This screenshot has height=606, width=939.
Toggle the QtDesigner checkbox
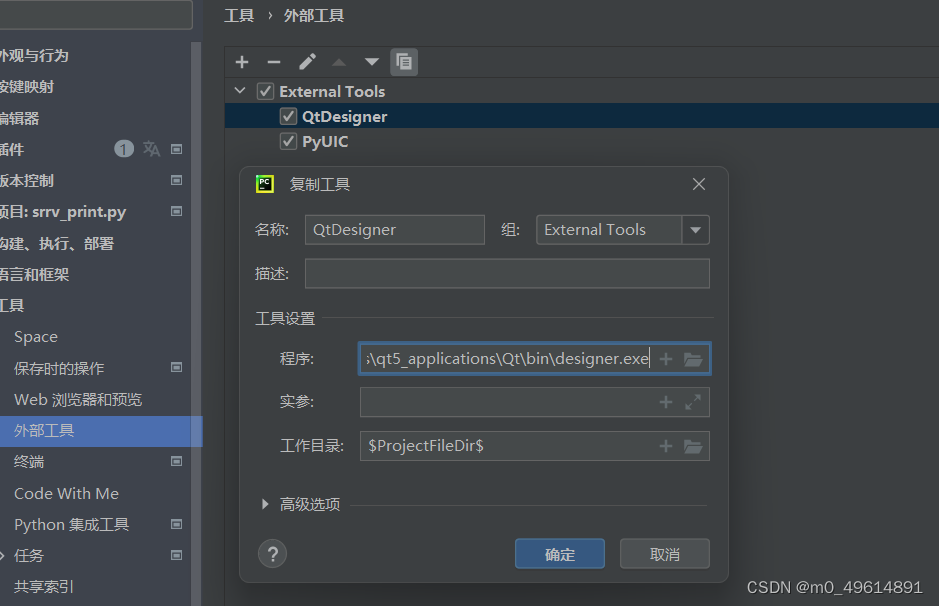point(288,116)
